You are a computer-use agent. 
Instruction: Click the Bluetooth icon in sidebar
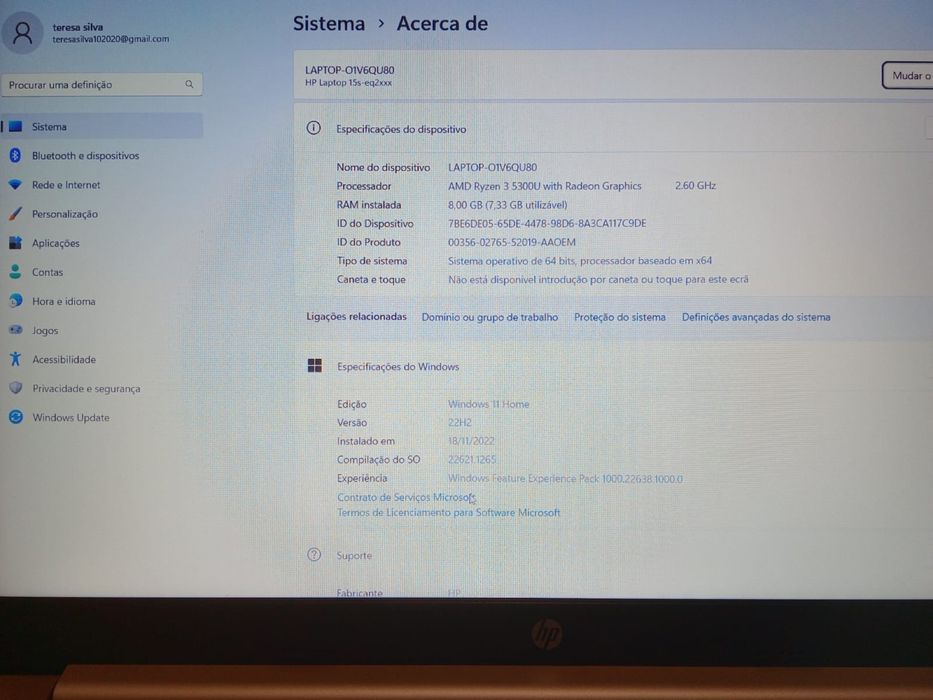[15, 155]
